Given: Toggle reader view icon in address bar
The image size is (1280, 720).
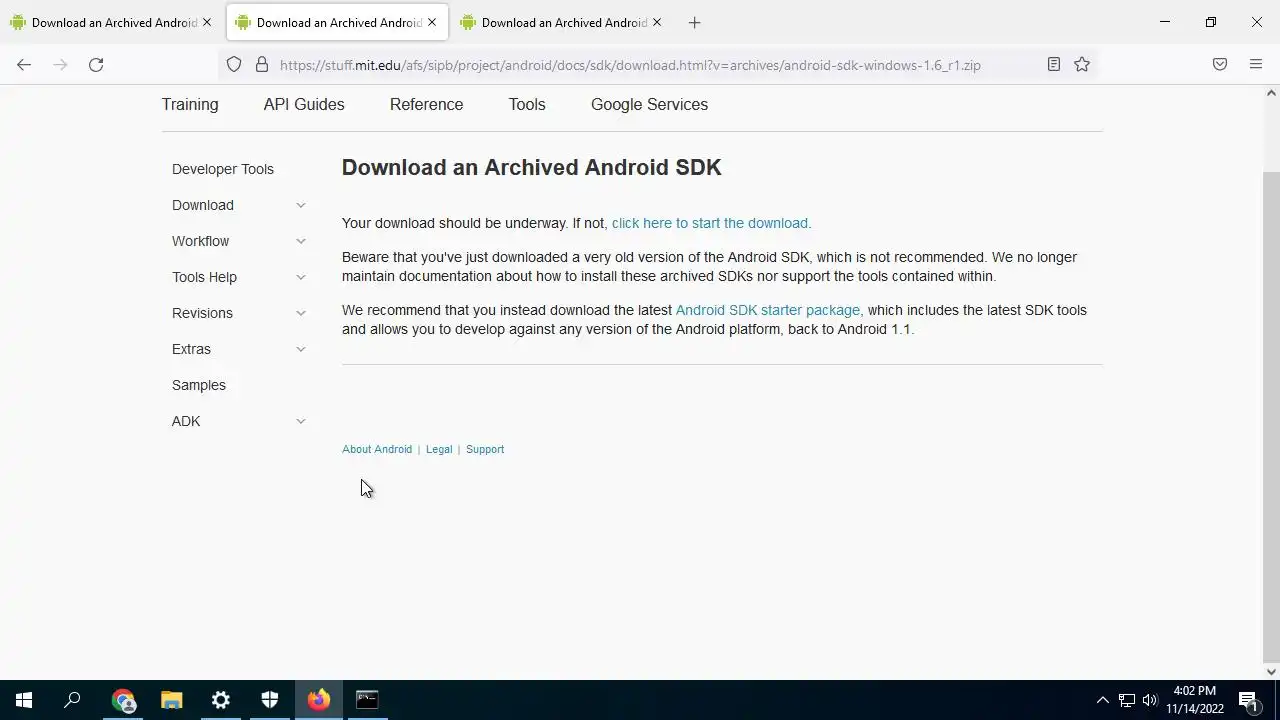Looking at the screenshot, I should pyautogui.click(x=1054, y=64).
